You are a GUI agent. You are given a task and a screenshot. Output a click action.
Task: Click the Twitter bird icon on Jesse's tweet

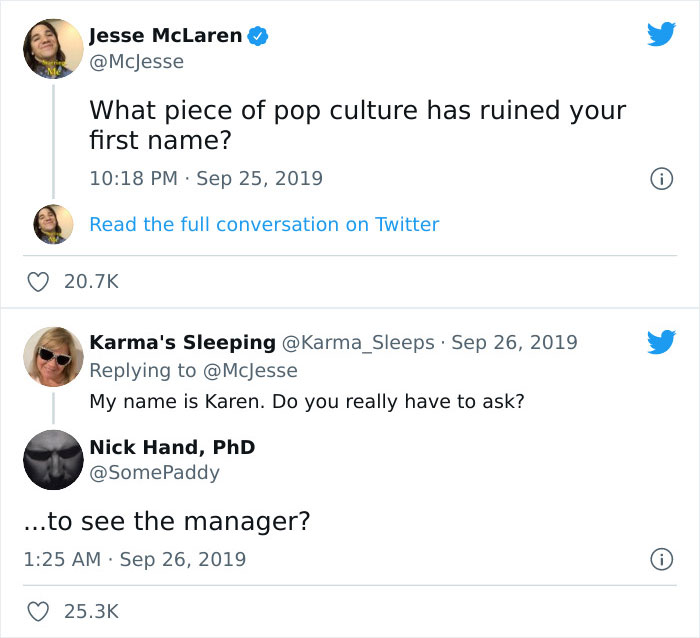pos(661,35)
